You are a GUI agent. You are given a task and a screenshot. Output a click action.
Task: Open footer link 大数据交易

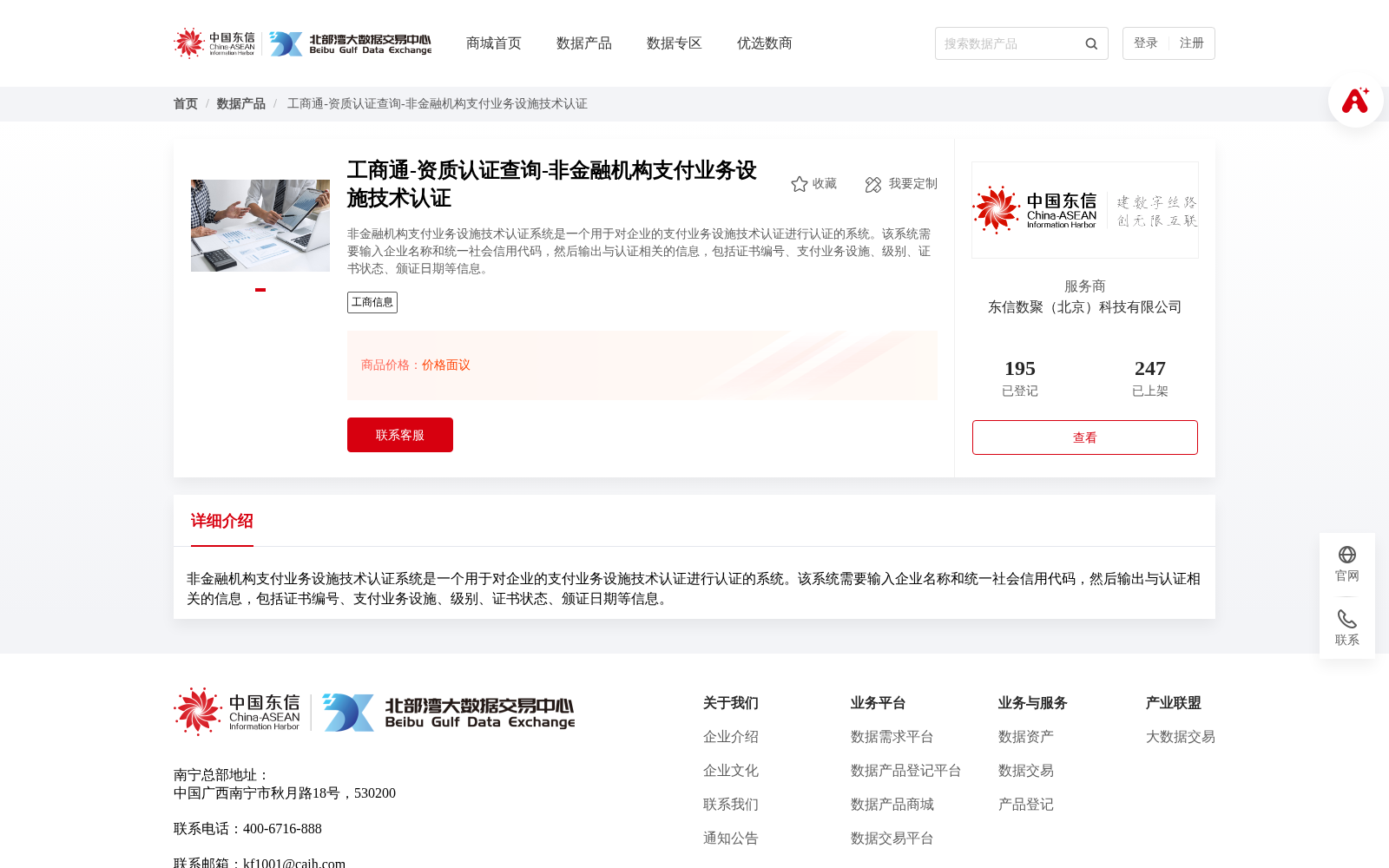pos(1181,737)
